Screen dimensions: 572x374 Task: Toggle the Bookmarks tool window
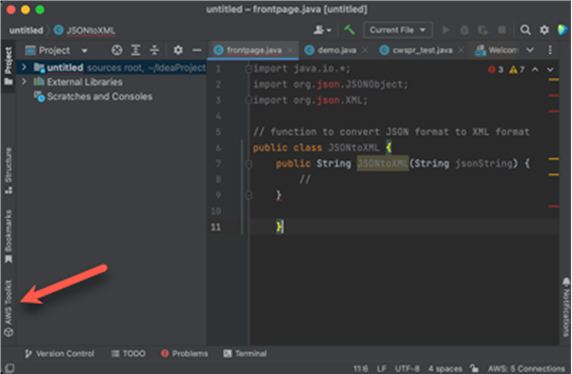coord(8,236)
